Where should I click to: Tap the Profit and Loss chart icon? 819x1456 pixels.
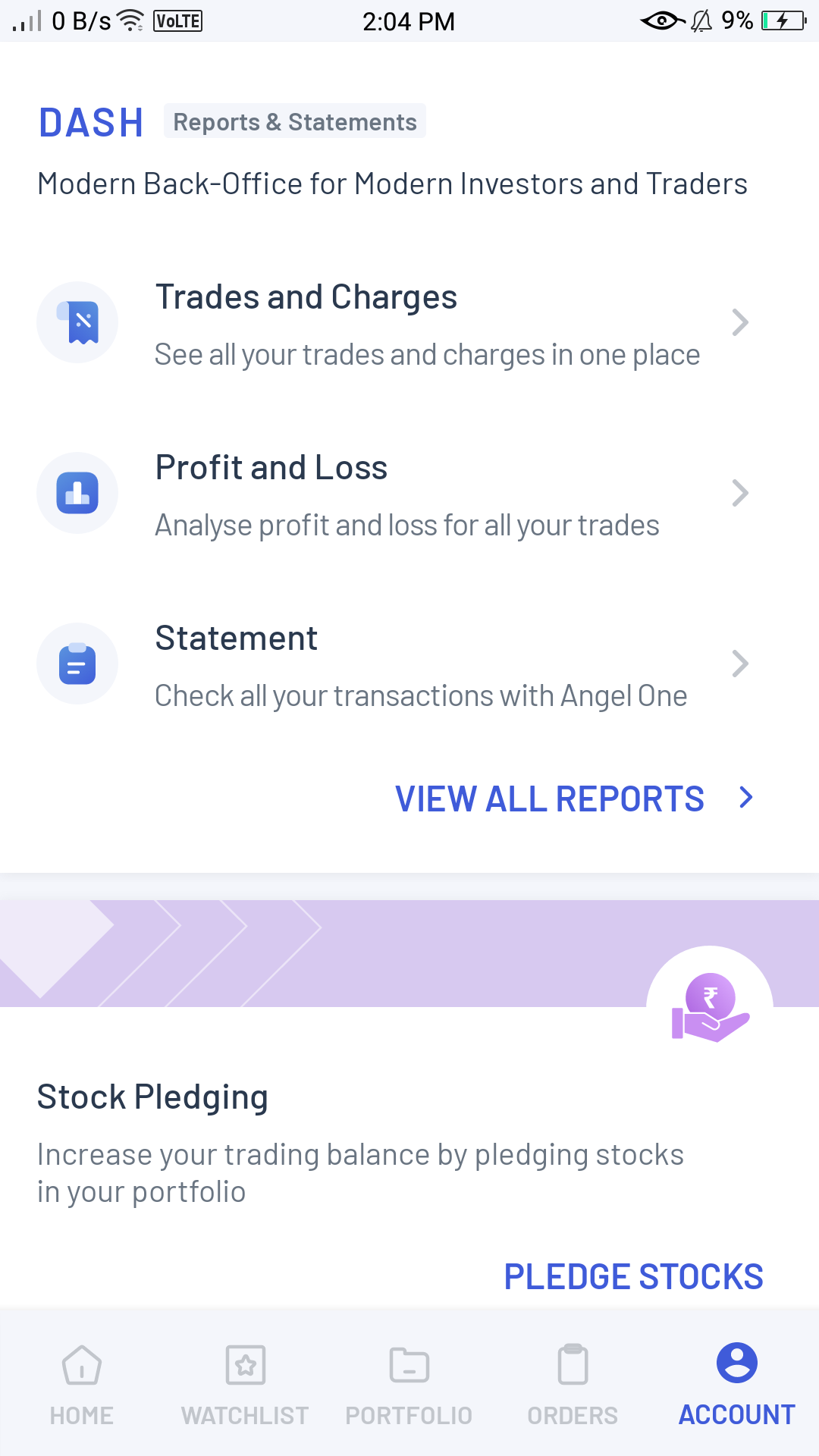tap(78, 493)
